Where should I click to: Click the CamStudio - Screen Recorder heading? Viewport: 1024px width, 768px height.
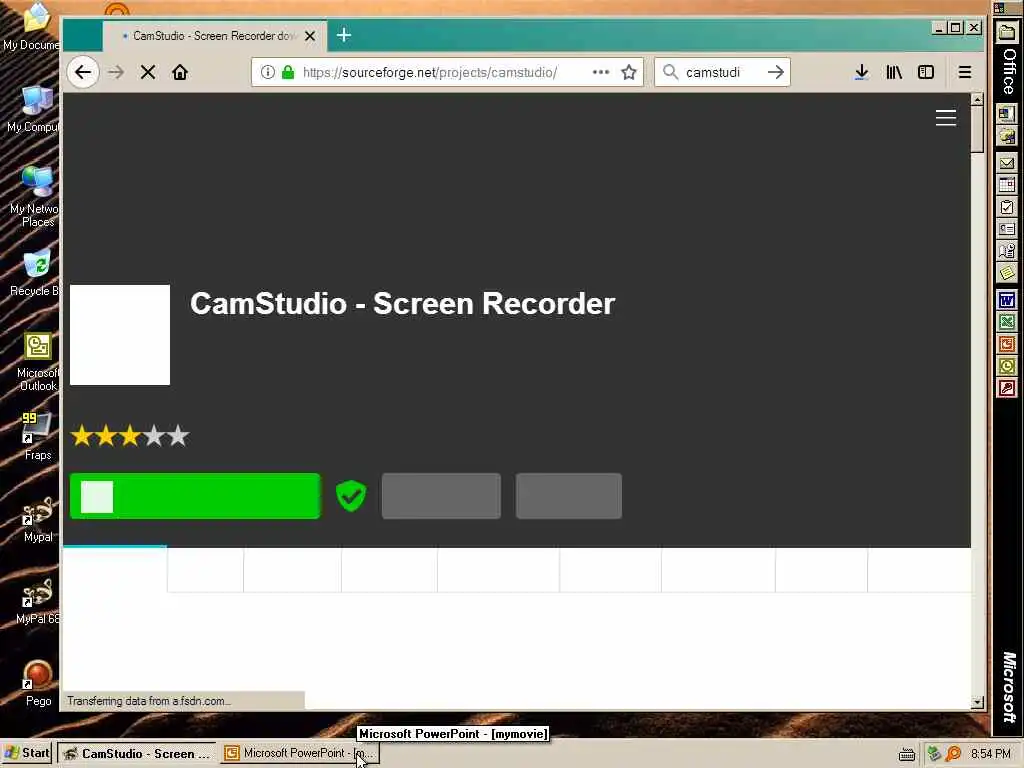[x=403, y=304]
